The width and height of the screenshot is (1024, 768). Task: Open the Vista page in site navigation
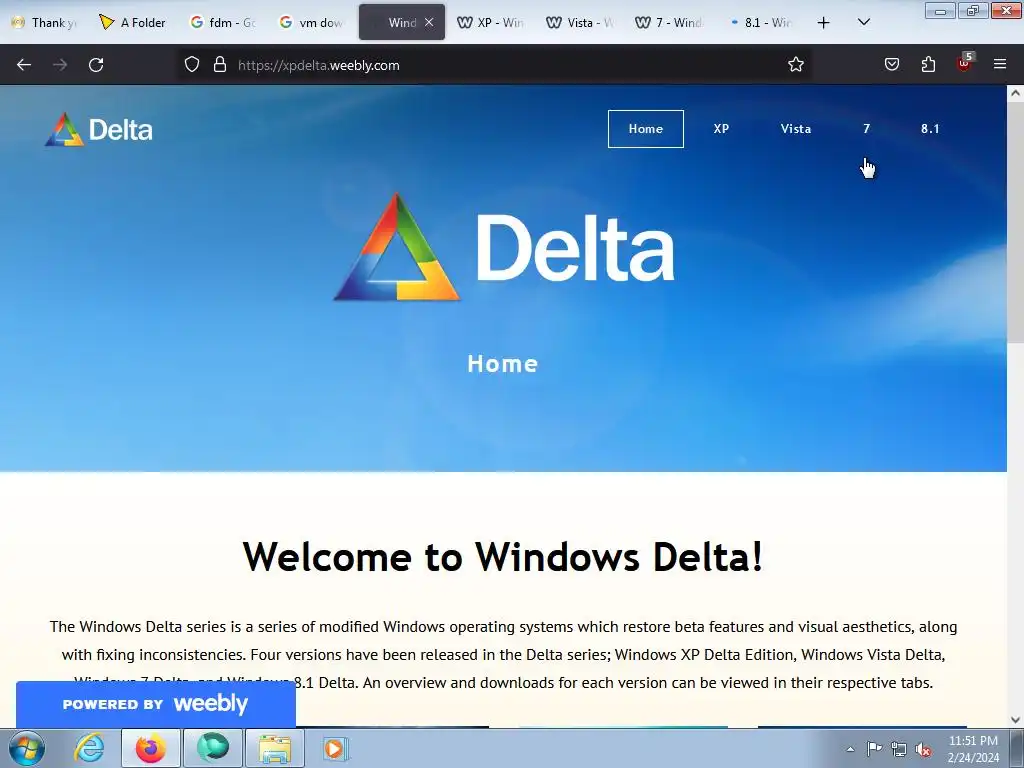pos(795,129)
